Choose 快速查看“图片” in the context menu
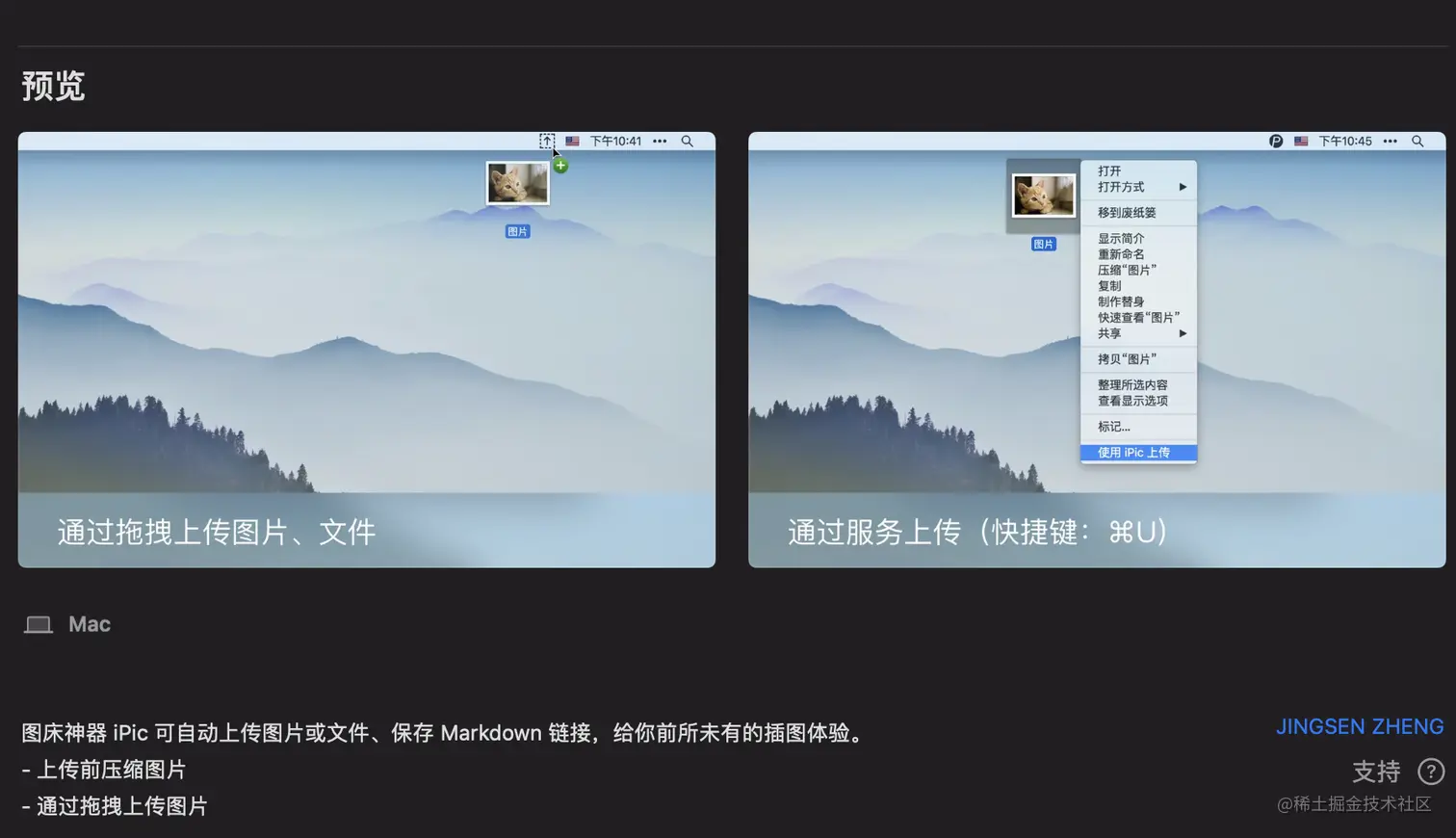The image size is (1456, 838). pyautogui.click(x=1138, y=317)
